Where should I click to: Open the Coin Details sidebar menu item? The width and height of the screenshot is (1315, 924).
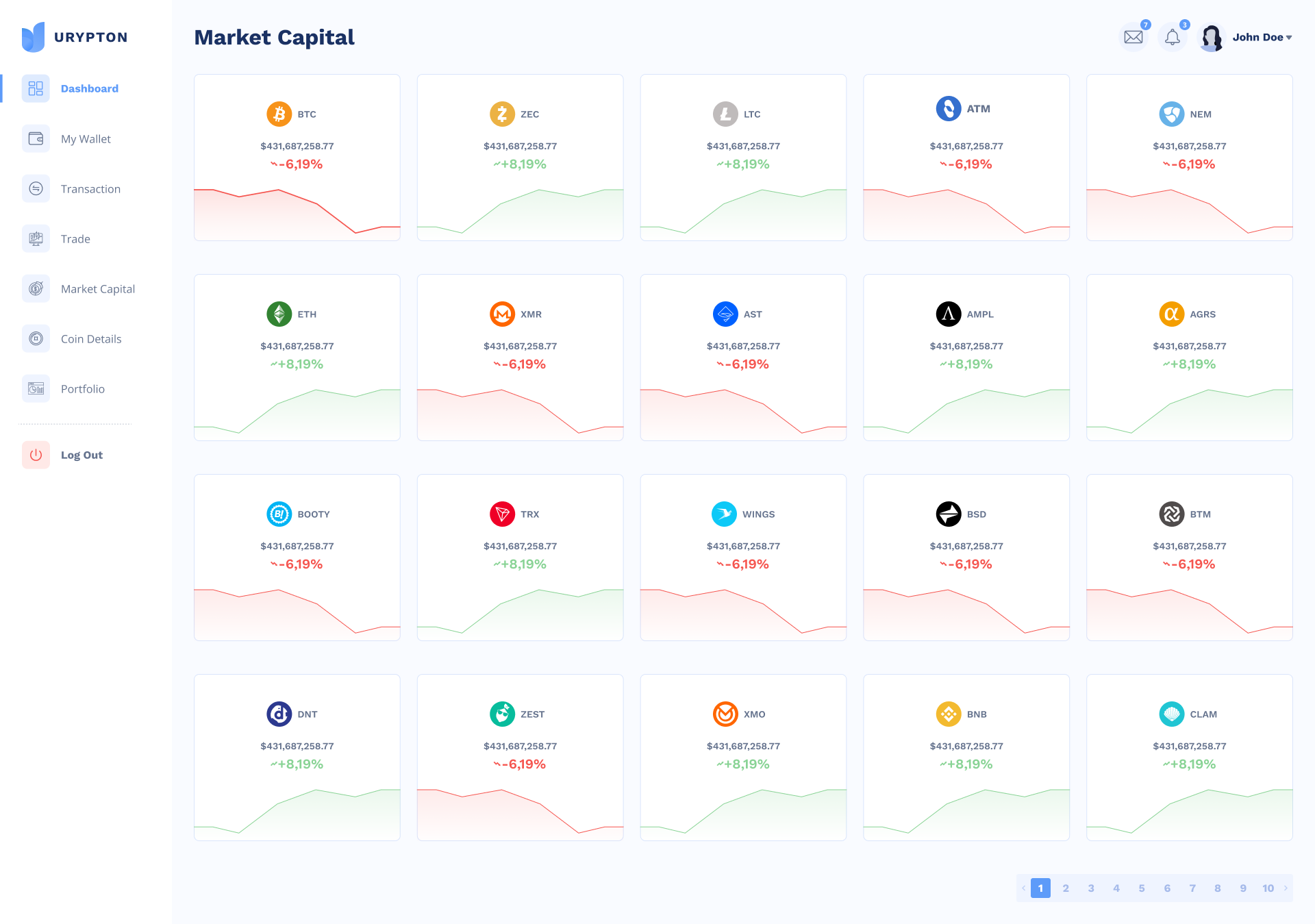(x=90, y=339)
